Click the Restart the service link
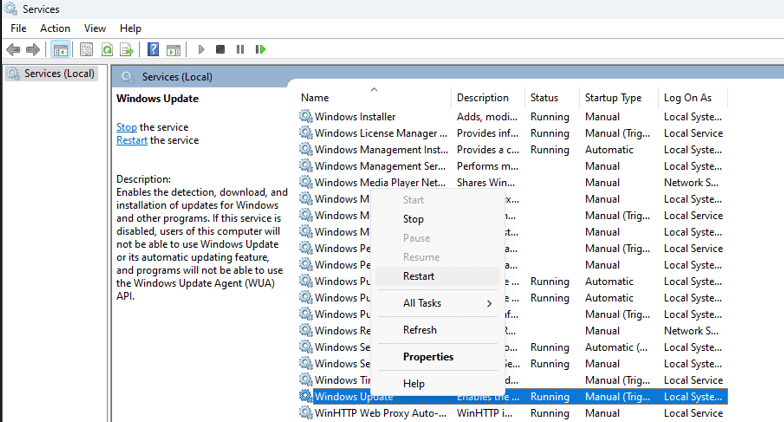The image size is (784, 422). click(x=132, y=140)
